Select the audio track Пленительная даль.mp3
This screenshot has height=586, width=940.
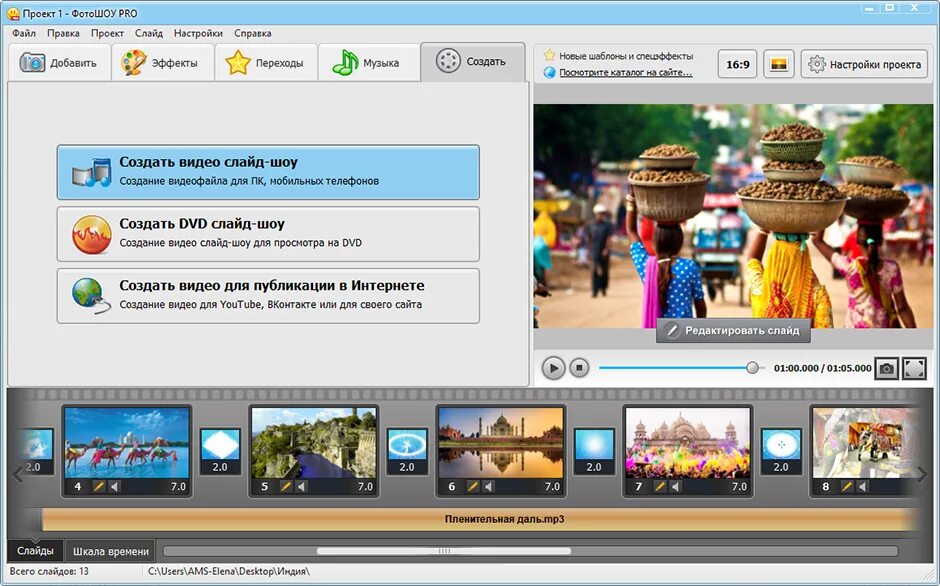480,519
